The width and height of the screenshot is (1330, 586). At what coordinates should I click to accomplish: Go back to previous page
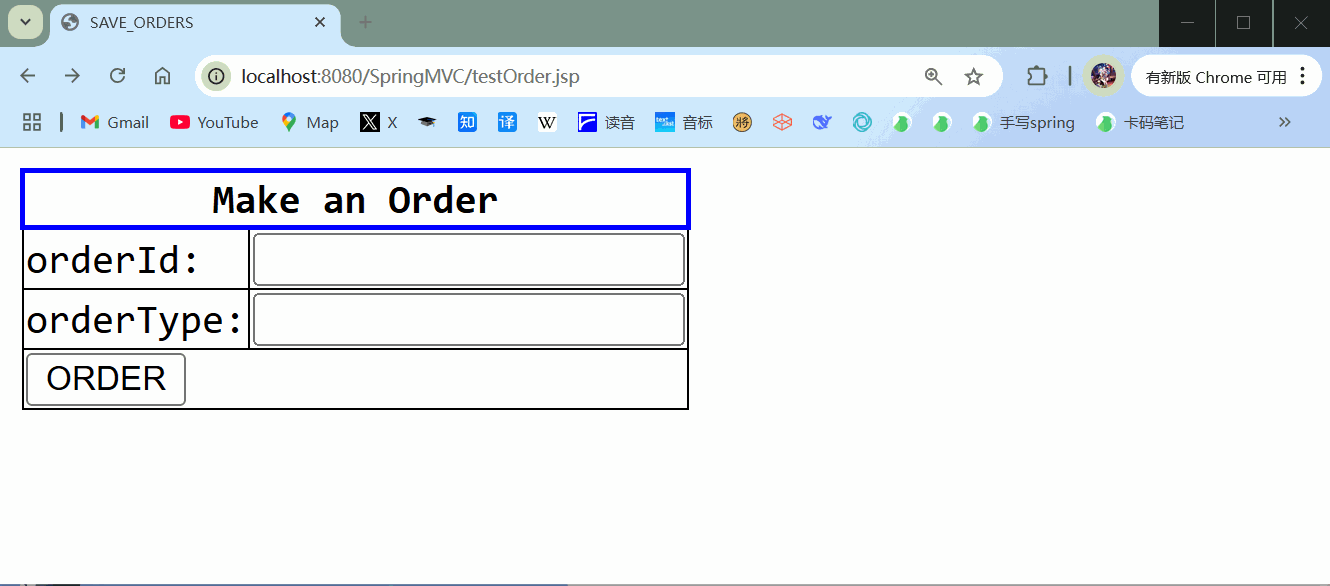(28, 76)
